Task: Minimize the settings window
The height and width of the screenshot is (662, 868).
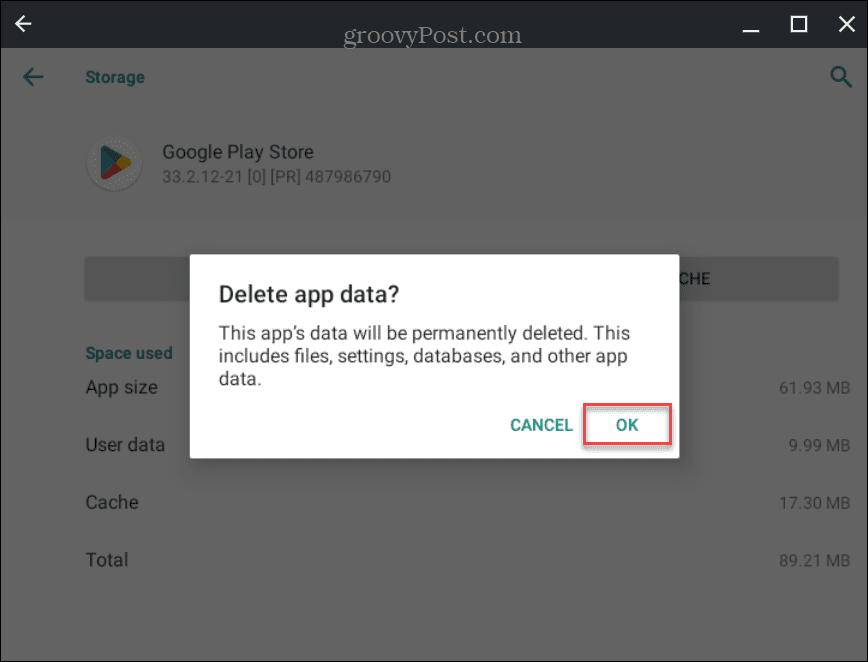Action: click(x=751, y=25)
